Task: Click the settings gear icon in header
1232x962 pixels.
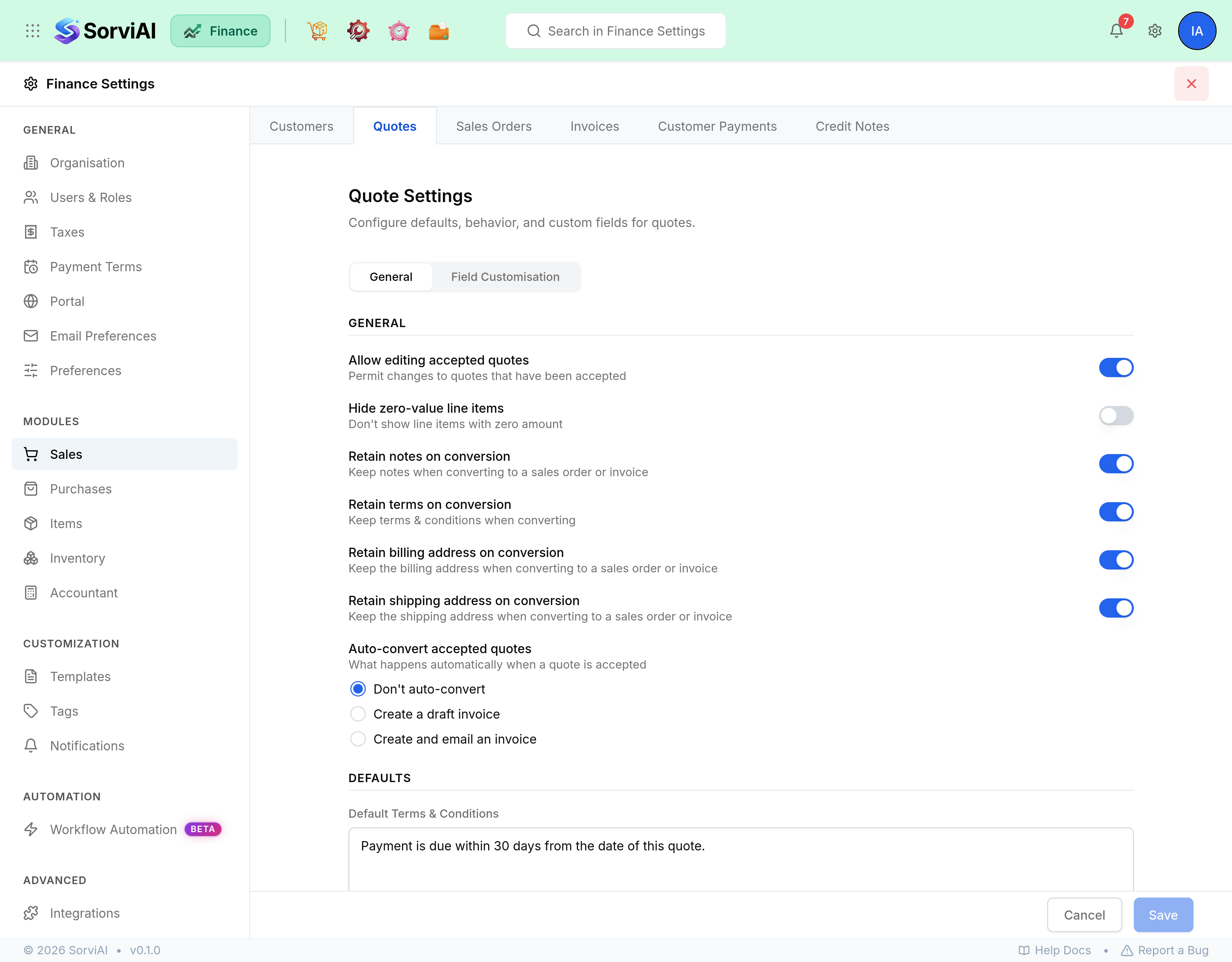Action: click(1155, 31)
